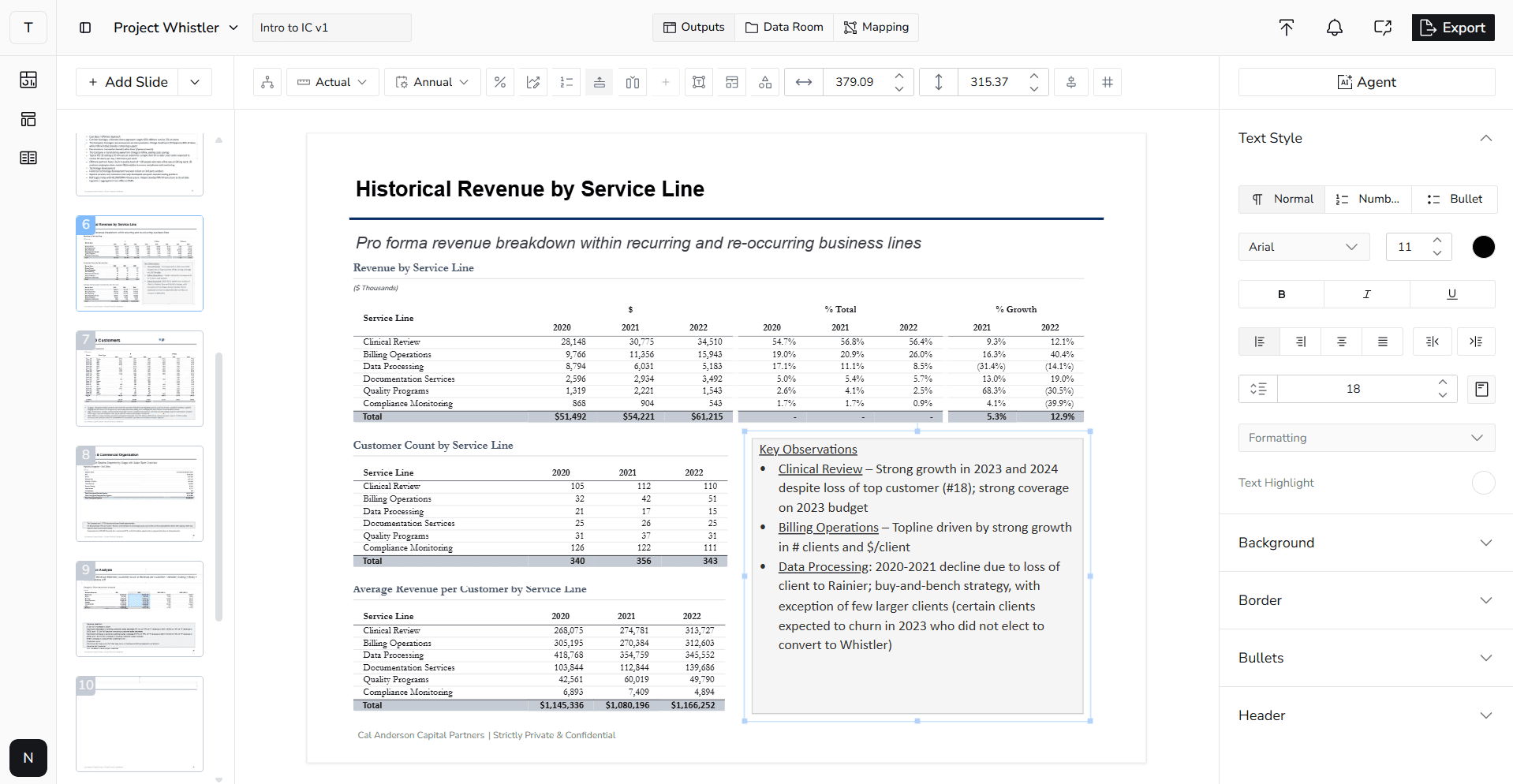The width and height of the screenshot is (1513, 784).
Task: Enable underline formatting in Text Style panel
Action: (1451, 293)
